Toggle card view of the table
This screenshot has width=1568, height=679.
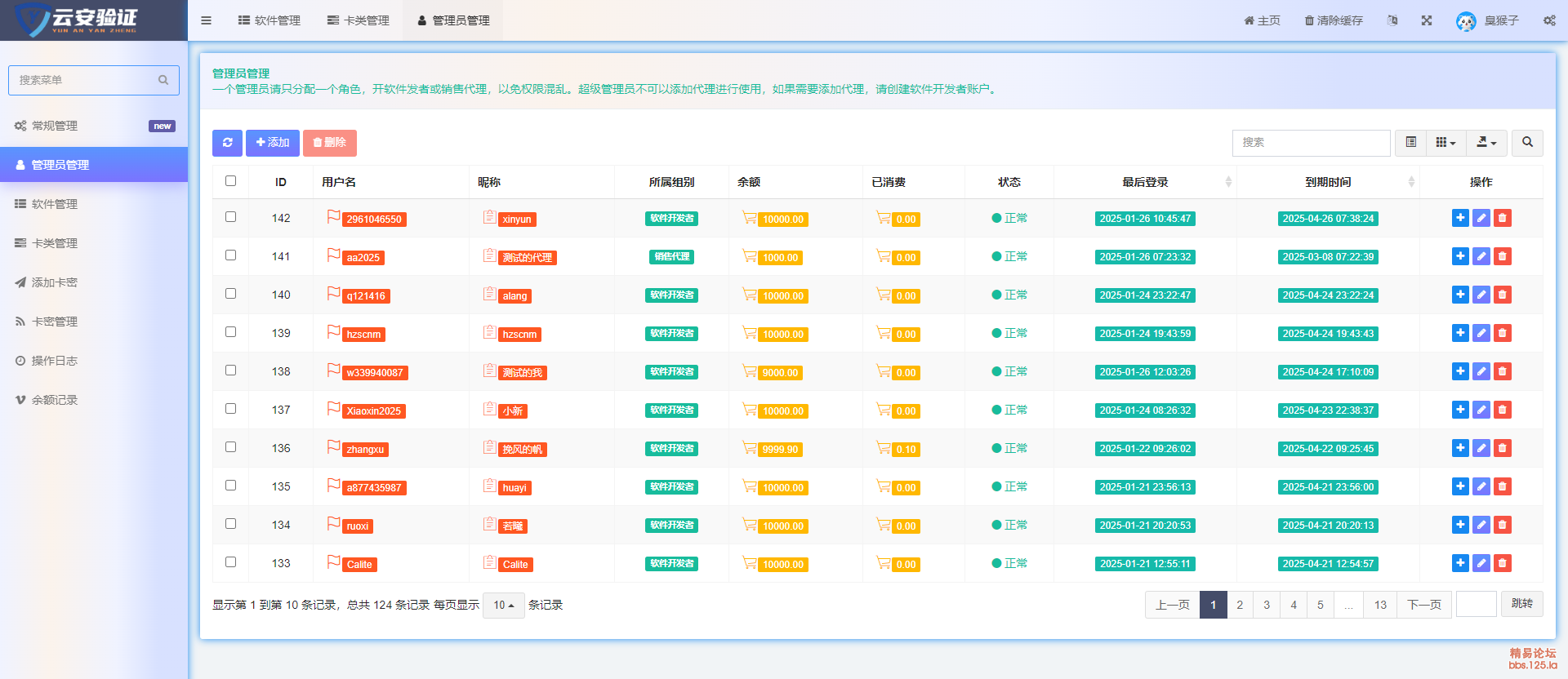(1410, 143)
